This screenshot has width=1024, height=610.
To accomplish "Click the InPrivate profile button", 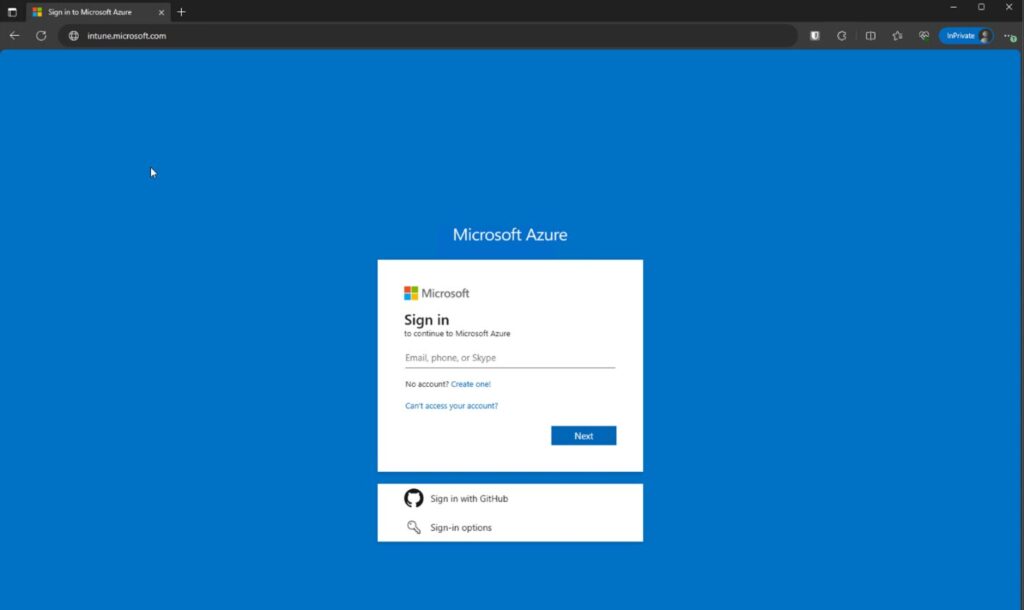I will tap(965, 35).
